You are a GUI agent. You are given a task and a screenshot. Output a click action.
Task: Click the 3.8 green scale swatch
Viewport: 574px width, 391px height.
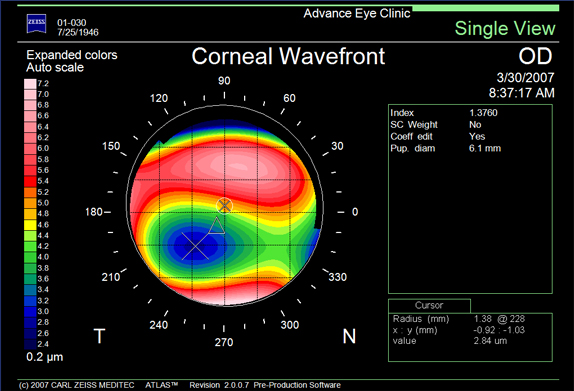tap(30, 268)
